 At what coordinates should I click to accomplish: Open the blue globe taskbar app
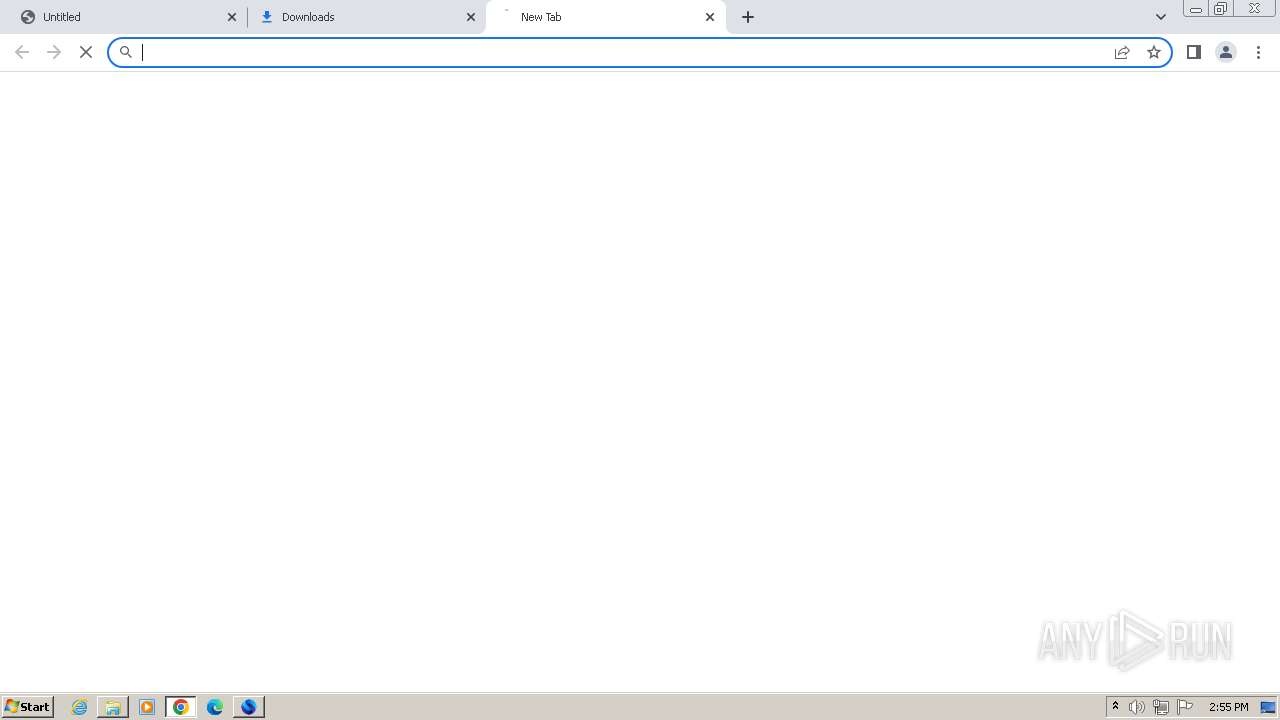click(249, 707)
